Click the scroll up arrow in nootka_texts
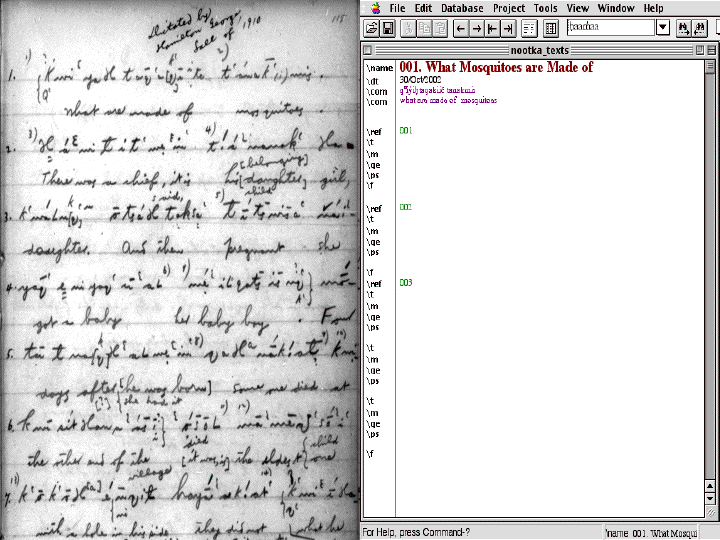This screenshot has width=720, height=540. click(710, 486)
